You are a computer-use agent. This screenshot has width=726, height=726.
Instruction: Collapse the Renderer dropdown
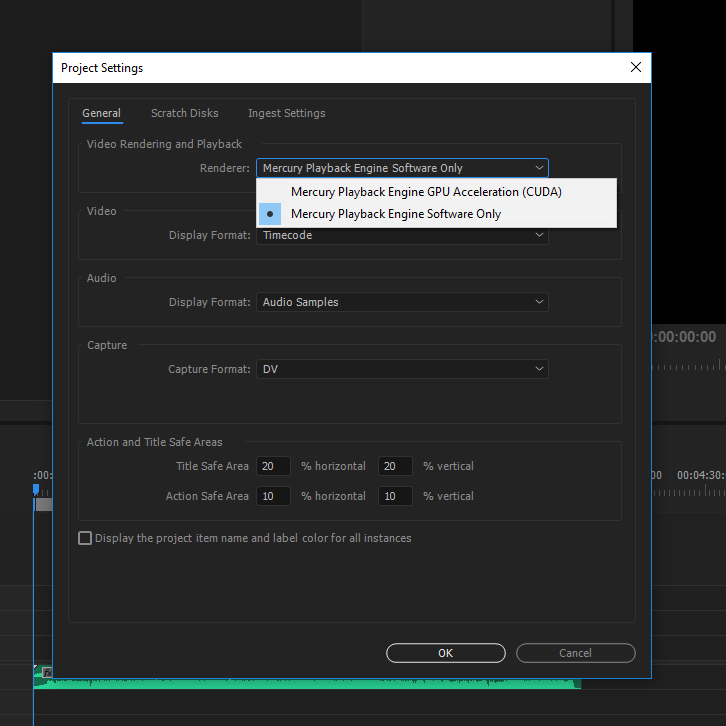coord(539,168)
